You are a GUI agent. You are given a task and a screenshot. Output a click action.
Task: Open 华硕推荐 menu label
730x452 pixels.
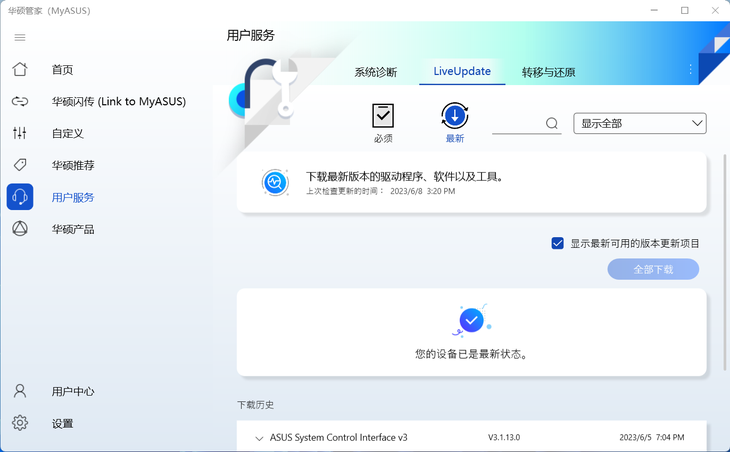[73, 165]
